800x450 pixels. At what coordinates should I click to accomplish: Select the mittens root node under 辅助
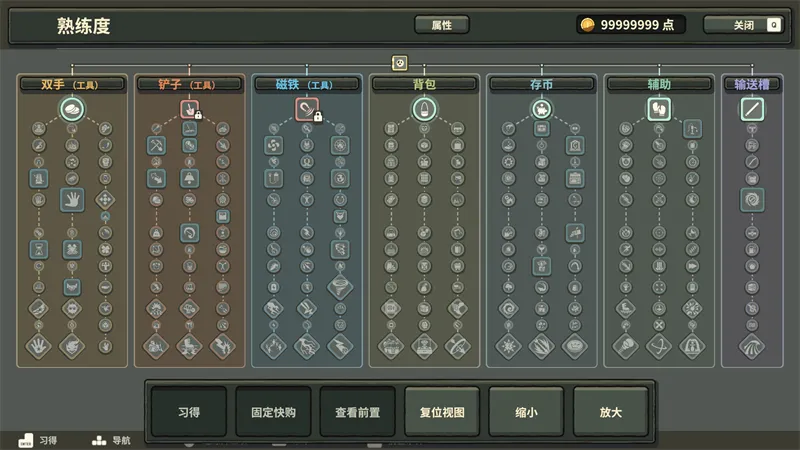pos(659,109)
